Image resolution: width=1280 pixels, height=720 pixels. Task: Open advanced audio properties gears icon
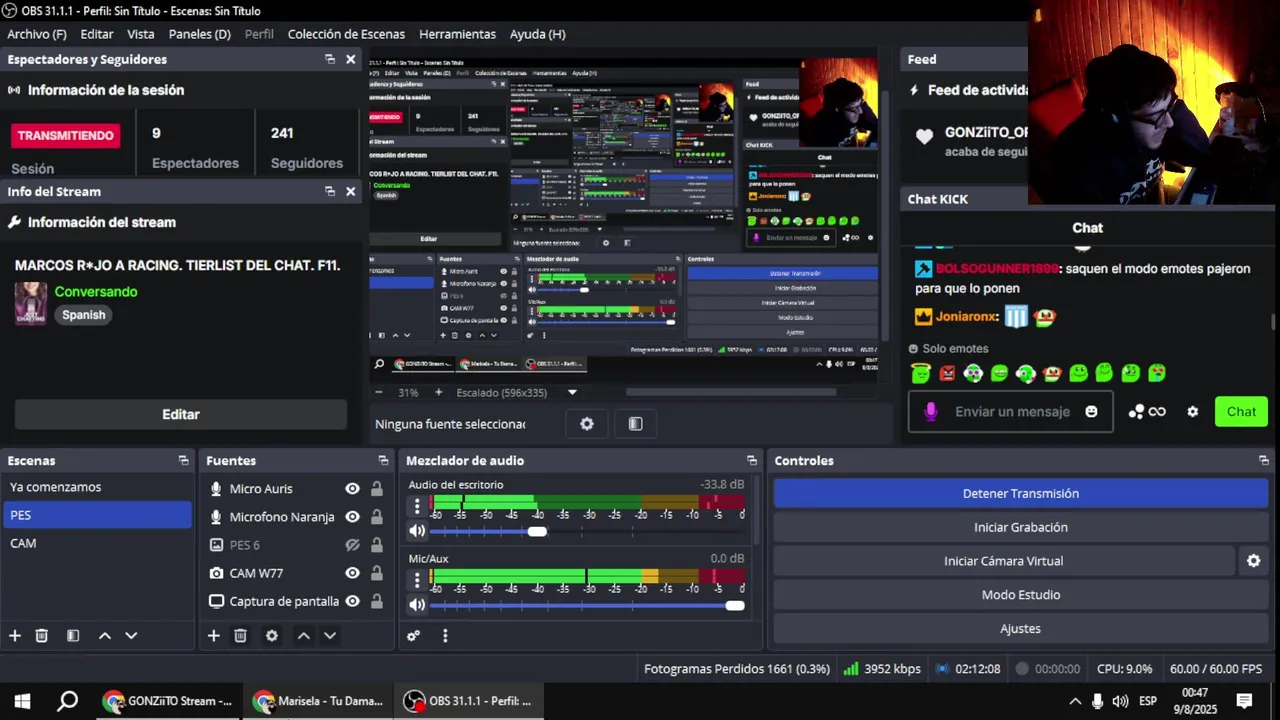413,636
